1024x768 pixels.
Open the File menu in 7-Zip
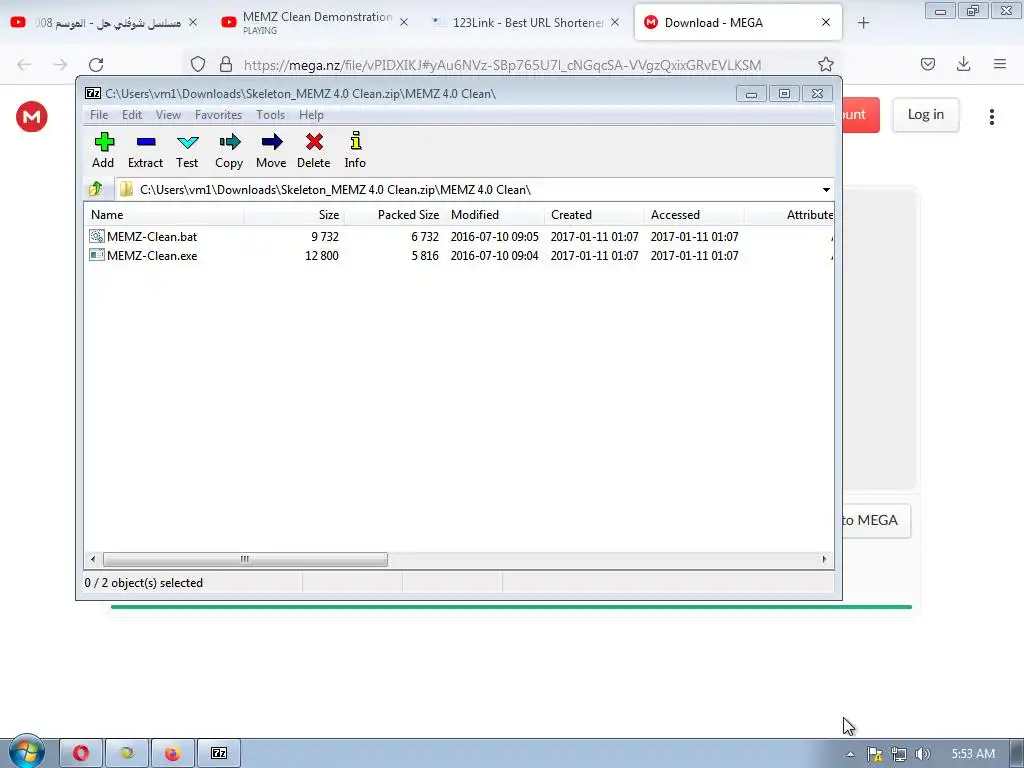pos(99,115)
